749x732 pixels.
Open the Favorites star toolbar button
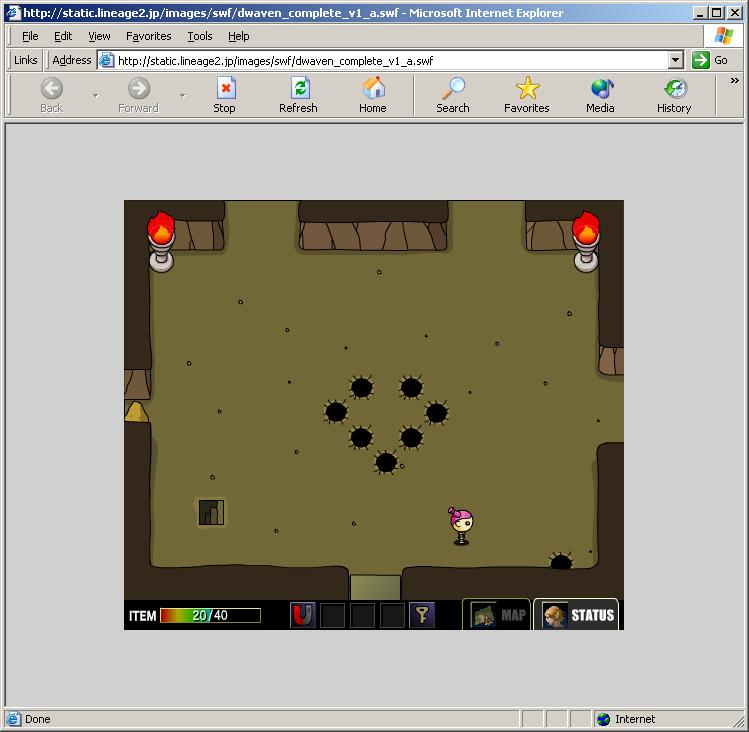527,96
